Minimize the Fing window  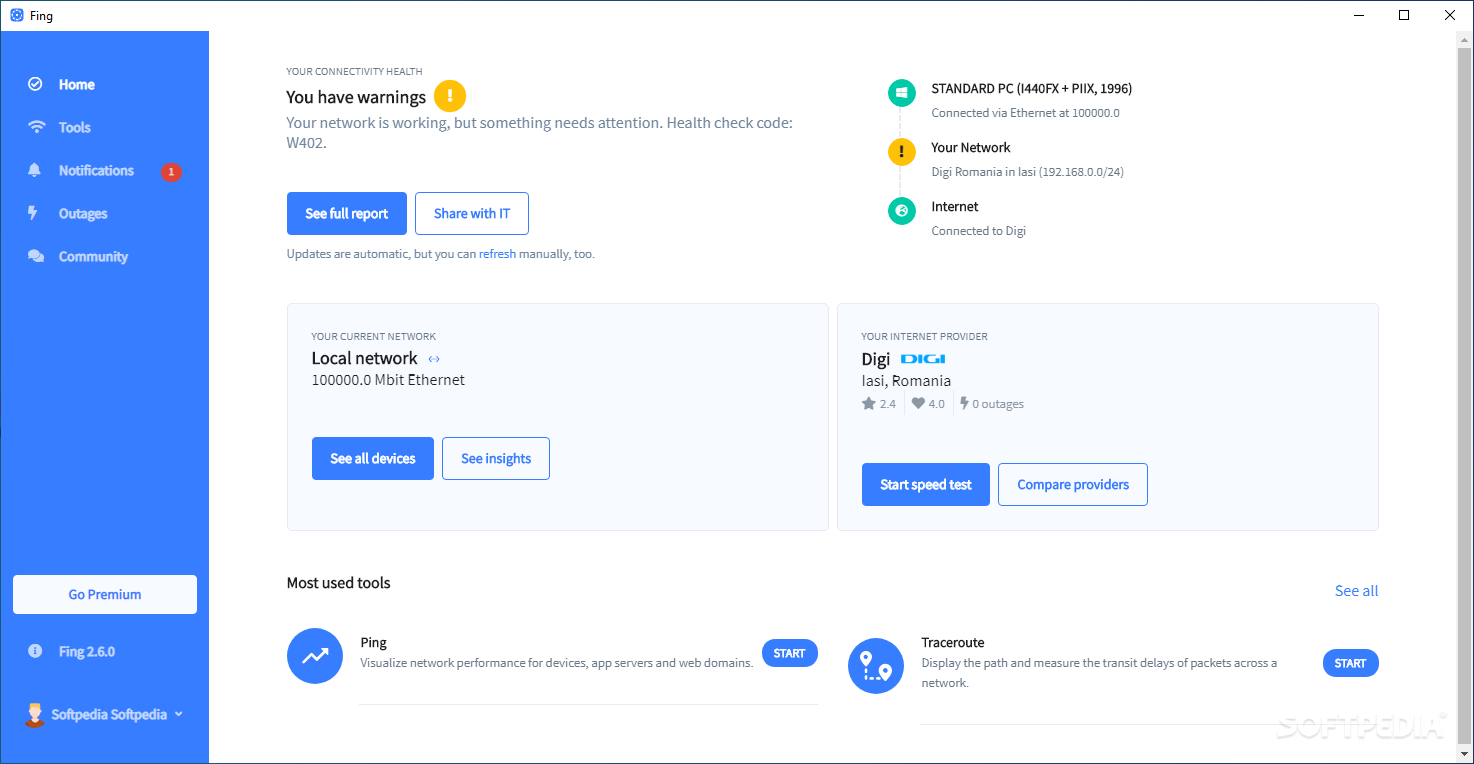tap(1358, 15)
